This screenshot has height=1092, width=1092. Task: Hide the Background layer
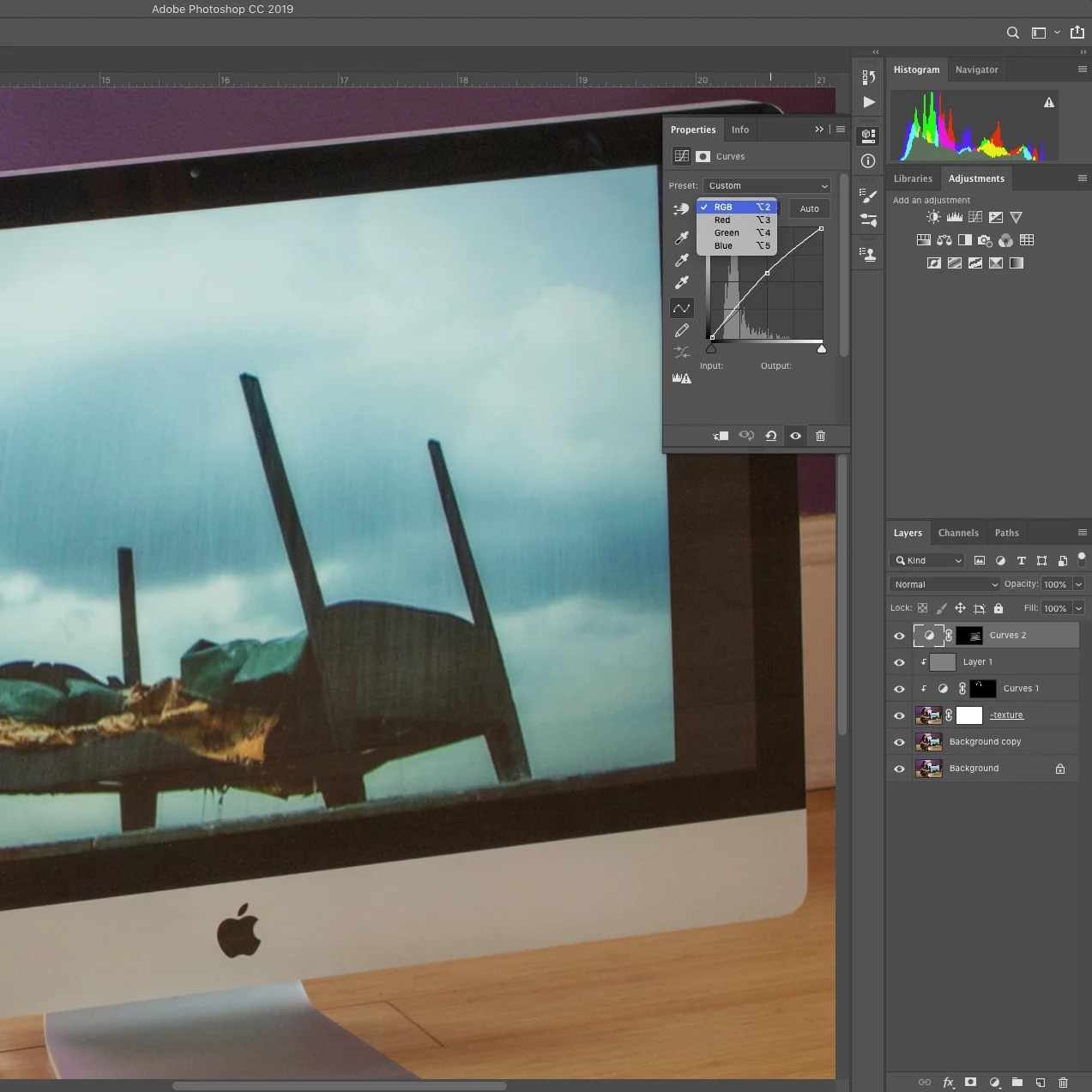[x=899, y=769]
